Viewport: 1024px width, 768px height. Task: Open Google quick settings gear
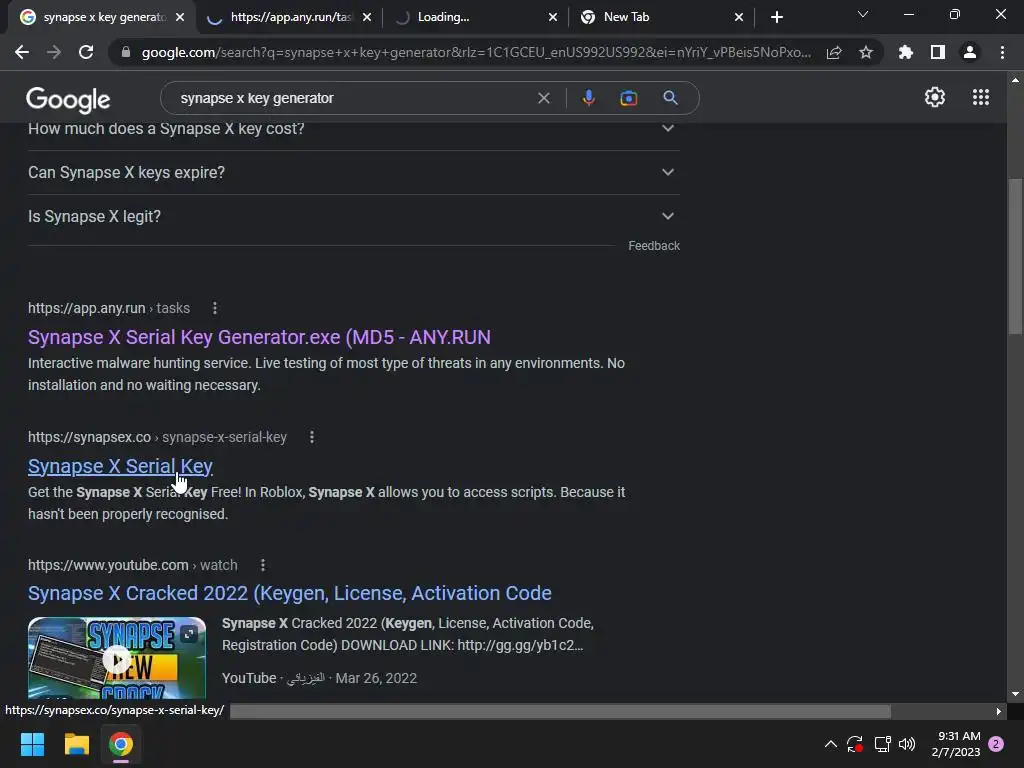coord(935,97)
